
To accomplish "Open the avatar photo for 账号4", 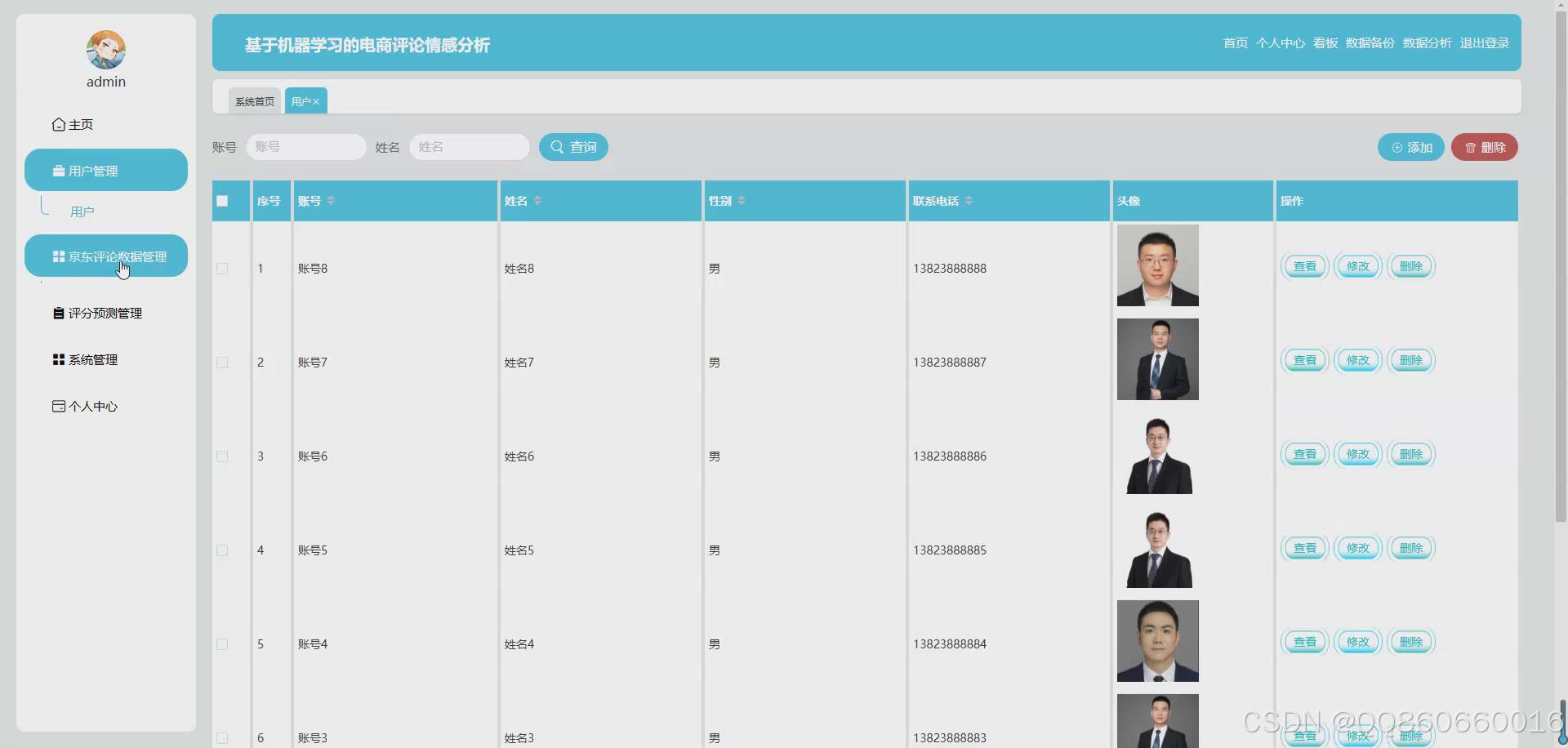I will click(x=1158, y=641).
